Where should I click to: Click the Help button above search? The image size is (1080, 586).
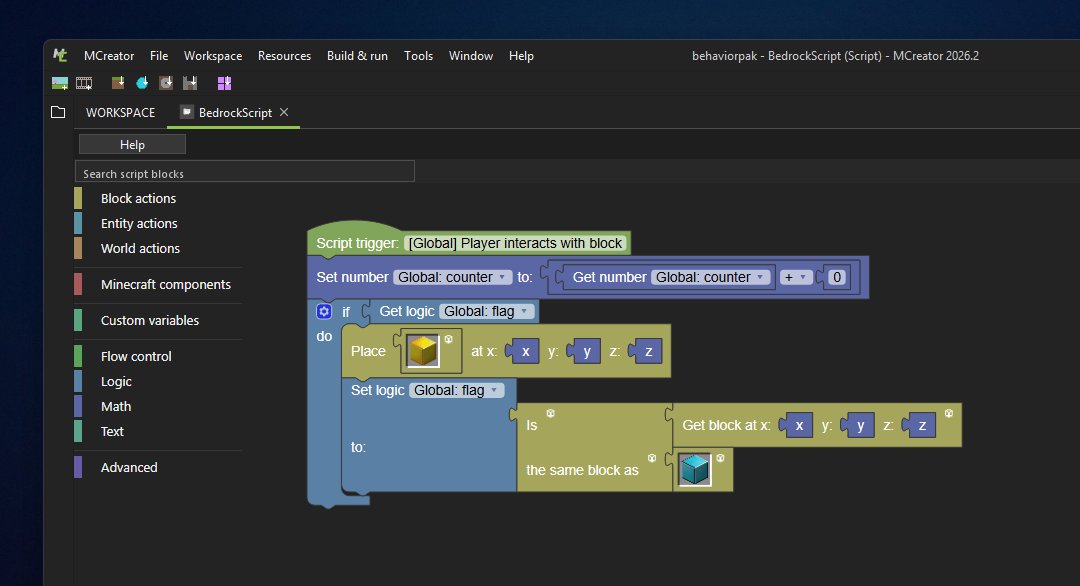(x=132, y=144)
